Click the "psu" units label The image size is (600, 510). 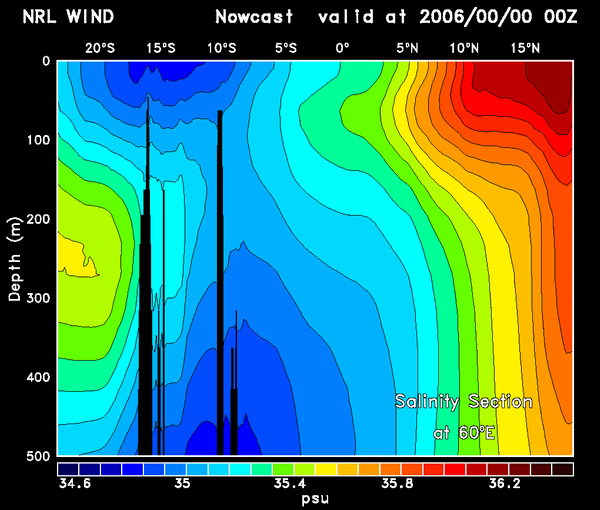[315, 499]
